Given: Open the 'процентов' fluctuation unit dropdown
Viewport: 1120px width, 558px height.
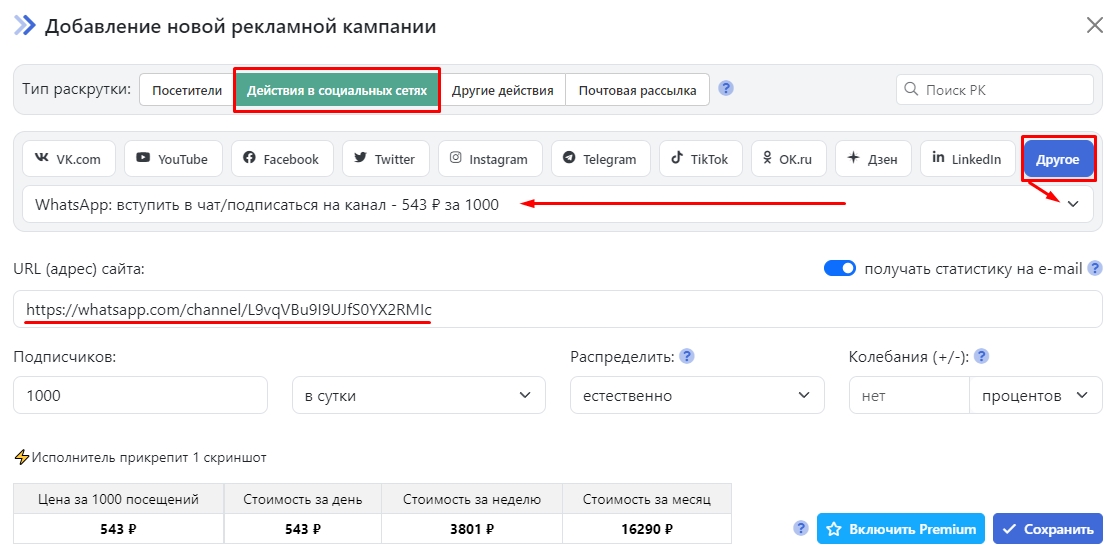Looking at the screenshot, I should (x=1034, y=395).
